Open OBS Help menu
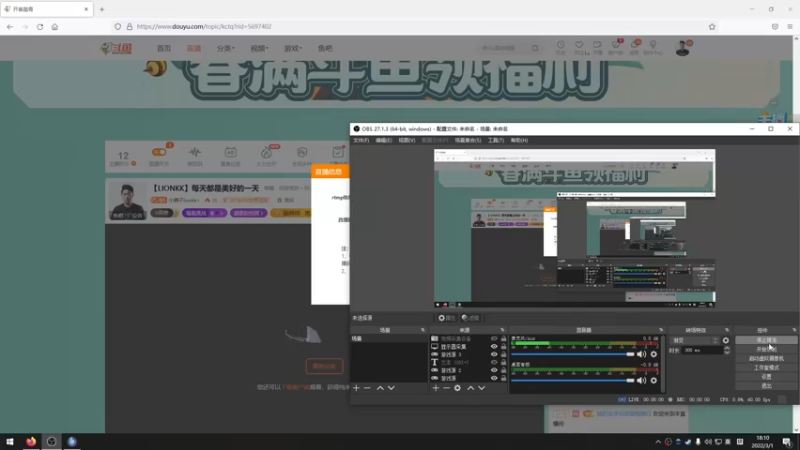The width and height of the screenshot is (800, 450). click(x=519, y=140)
